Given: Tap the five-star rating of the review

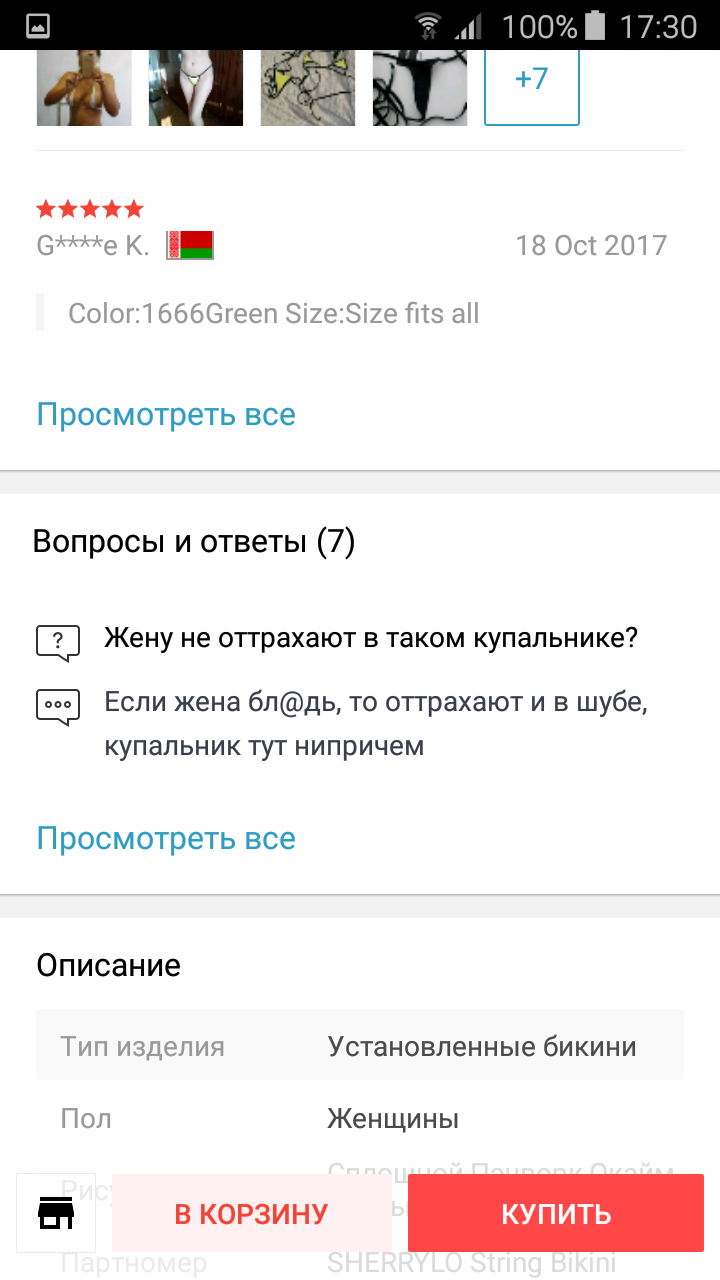Looking at the screenshot, I should [x=90, y=209].
